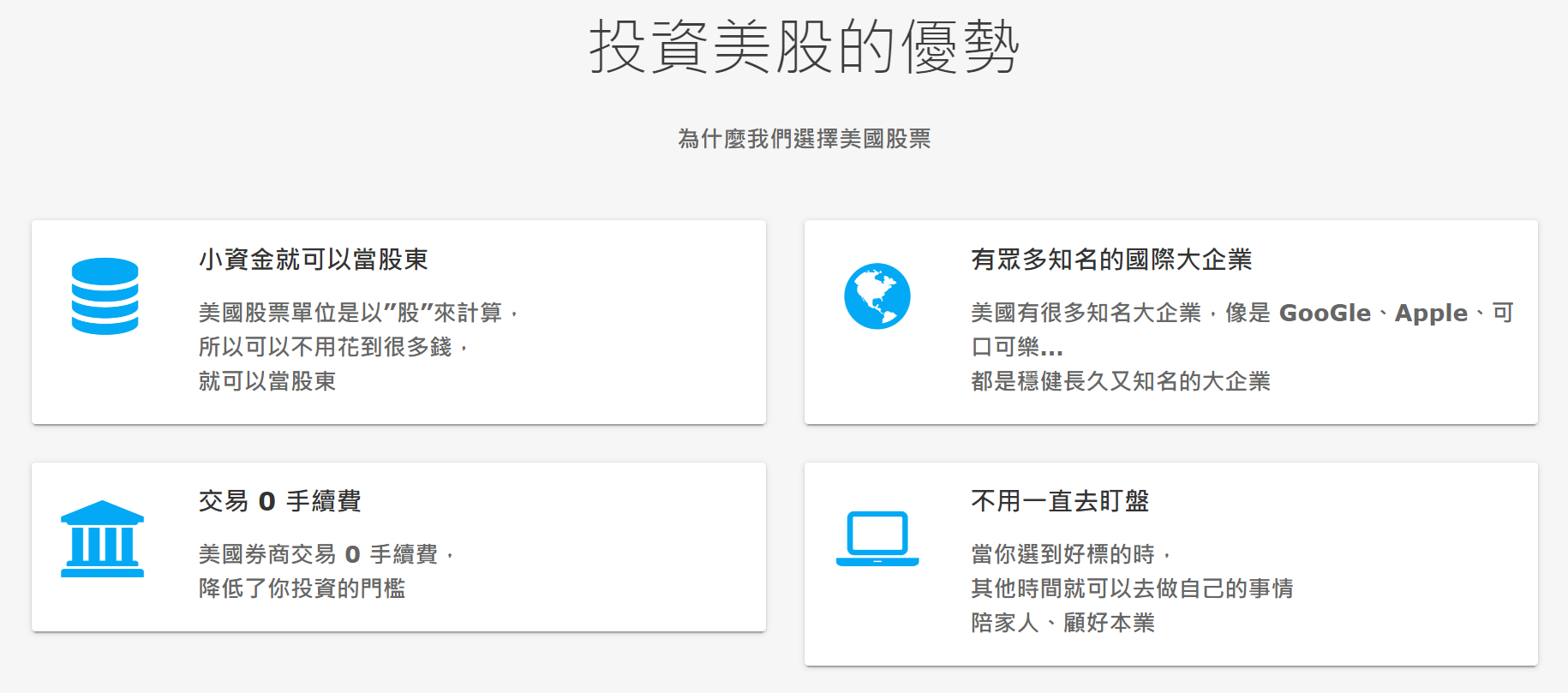Viewport: 1568px width, 693px height.
Task: Click the line 其他時間就可以去做自己的事情
Action: coord(1132,588)
